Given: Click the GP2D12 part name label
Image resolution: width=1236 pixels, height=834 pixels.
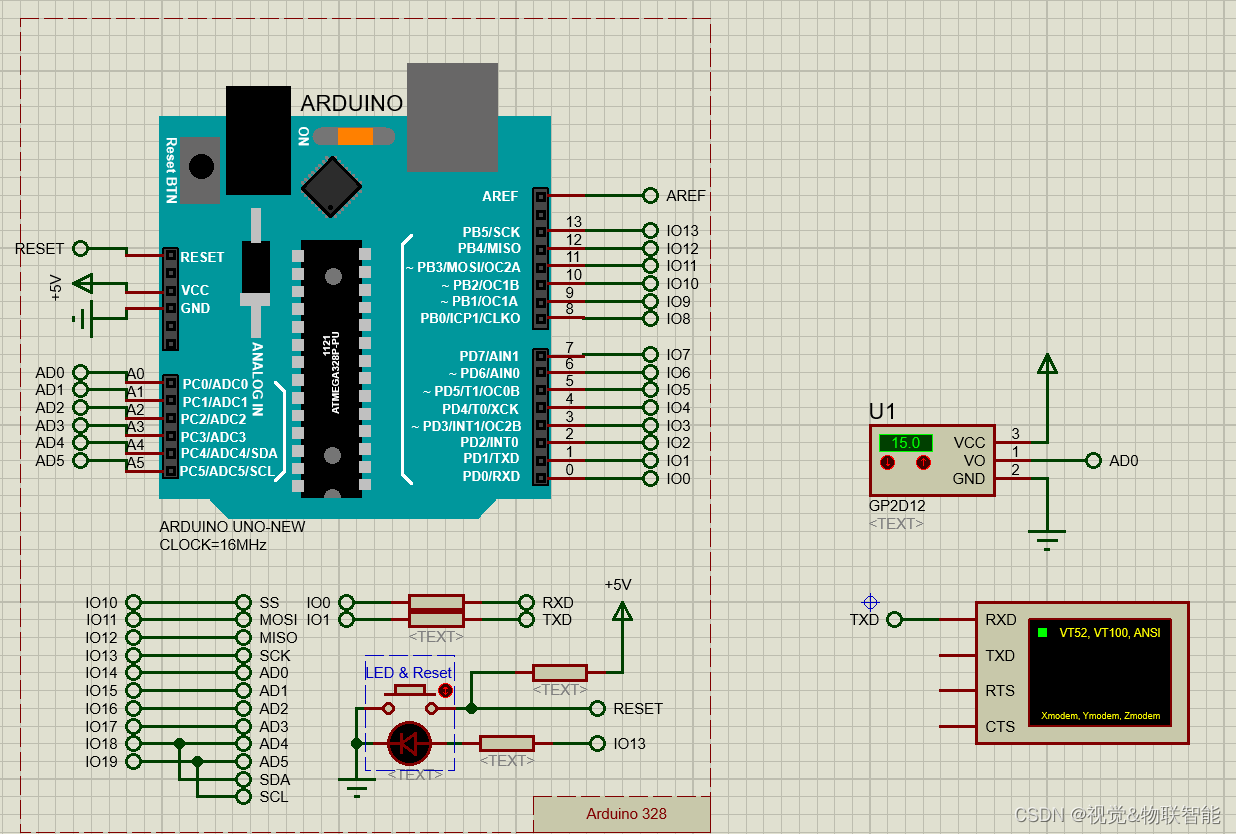Looking at the screenshot, I should [x=897, y=506].
